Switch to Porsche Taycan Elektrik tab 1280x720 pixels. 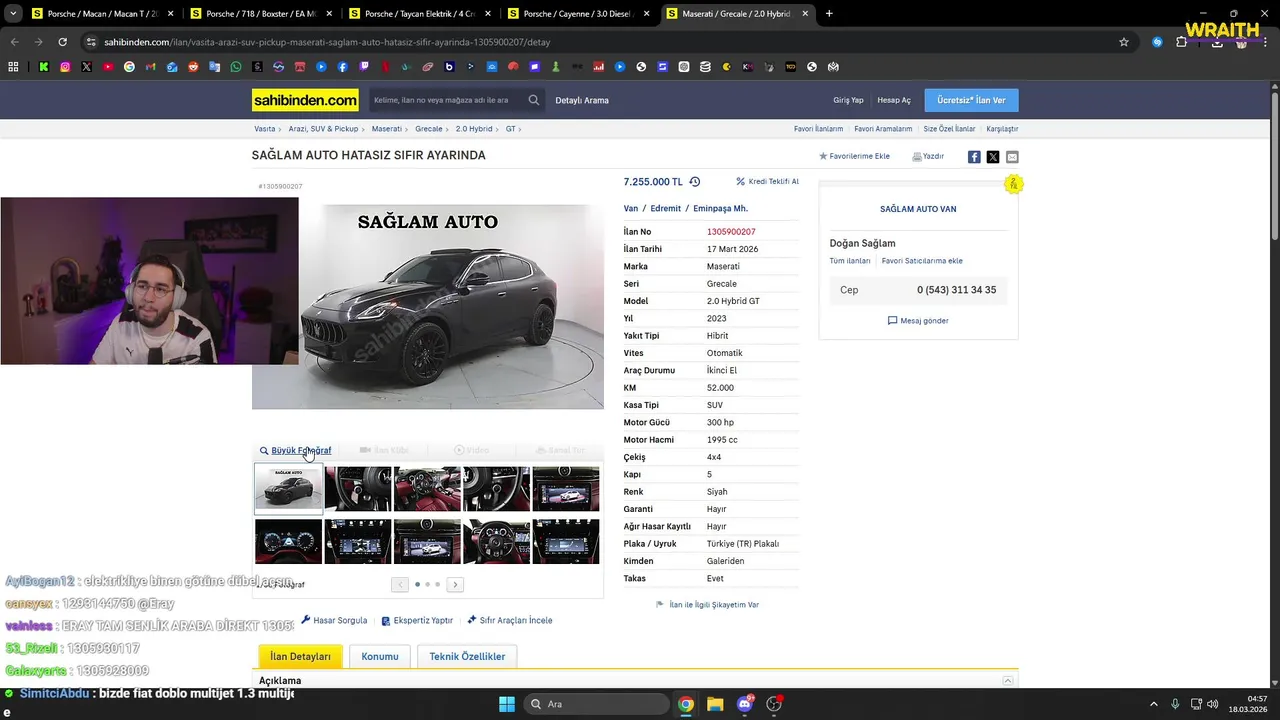[418, 14]
